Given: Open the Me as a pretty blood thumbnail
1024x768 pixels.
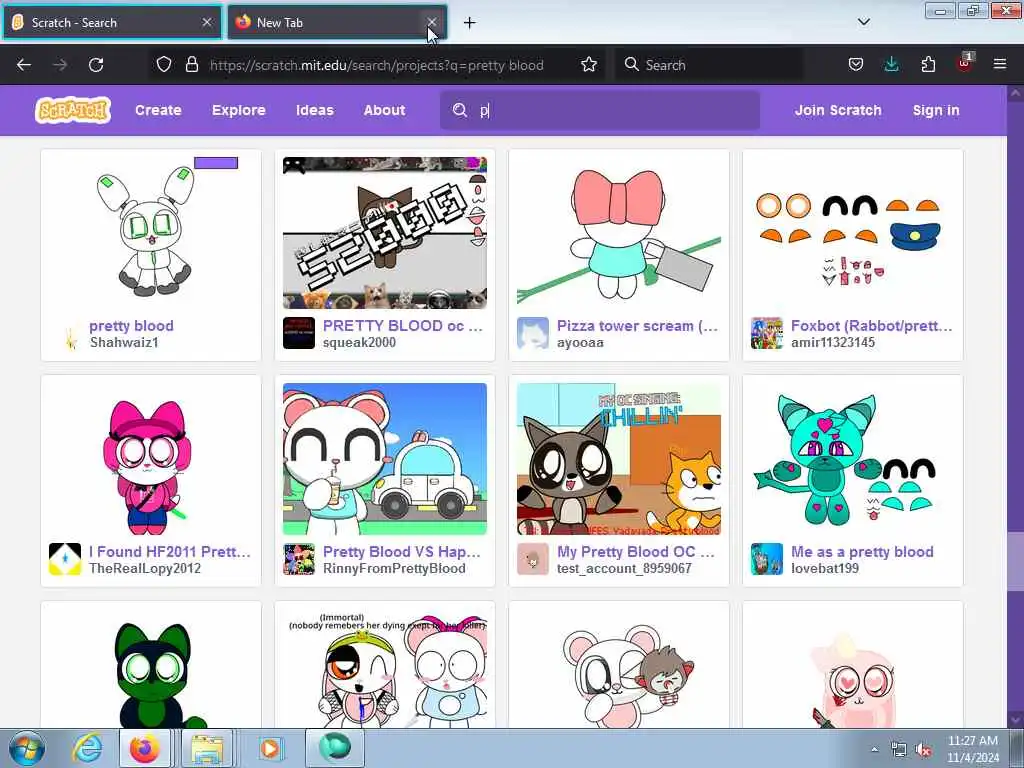Looking at the screenshot, I should point(852,458).
